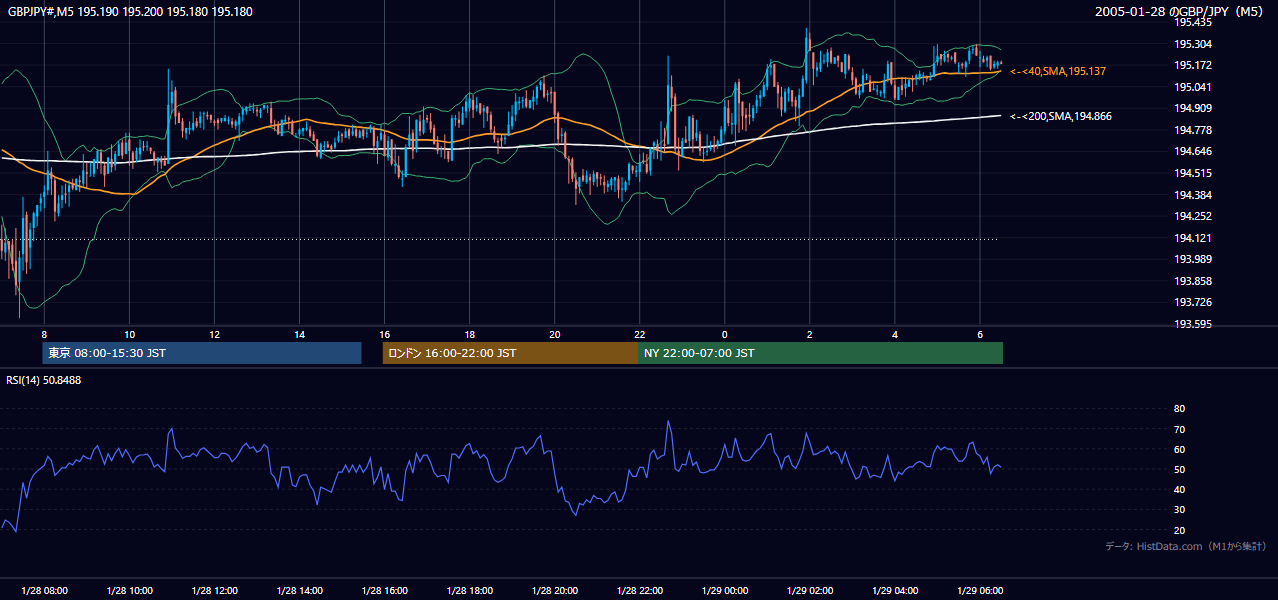This screenshot has width=1278, height=600.
Task: Click the 1/28 12:00 time label
Action: pyautogui.click(x=214, y=590)
